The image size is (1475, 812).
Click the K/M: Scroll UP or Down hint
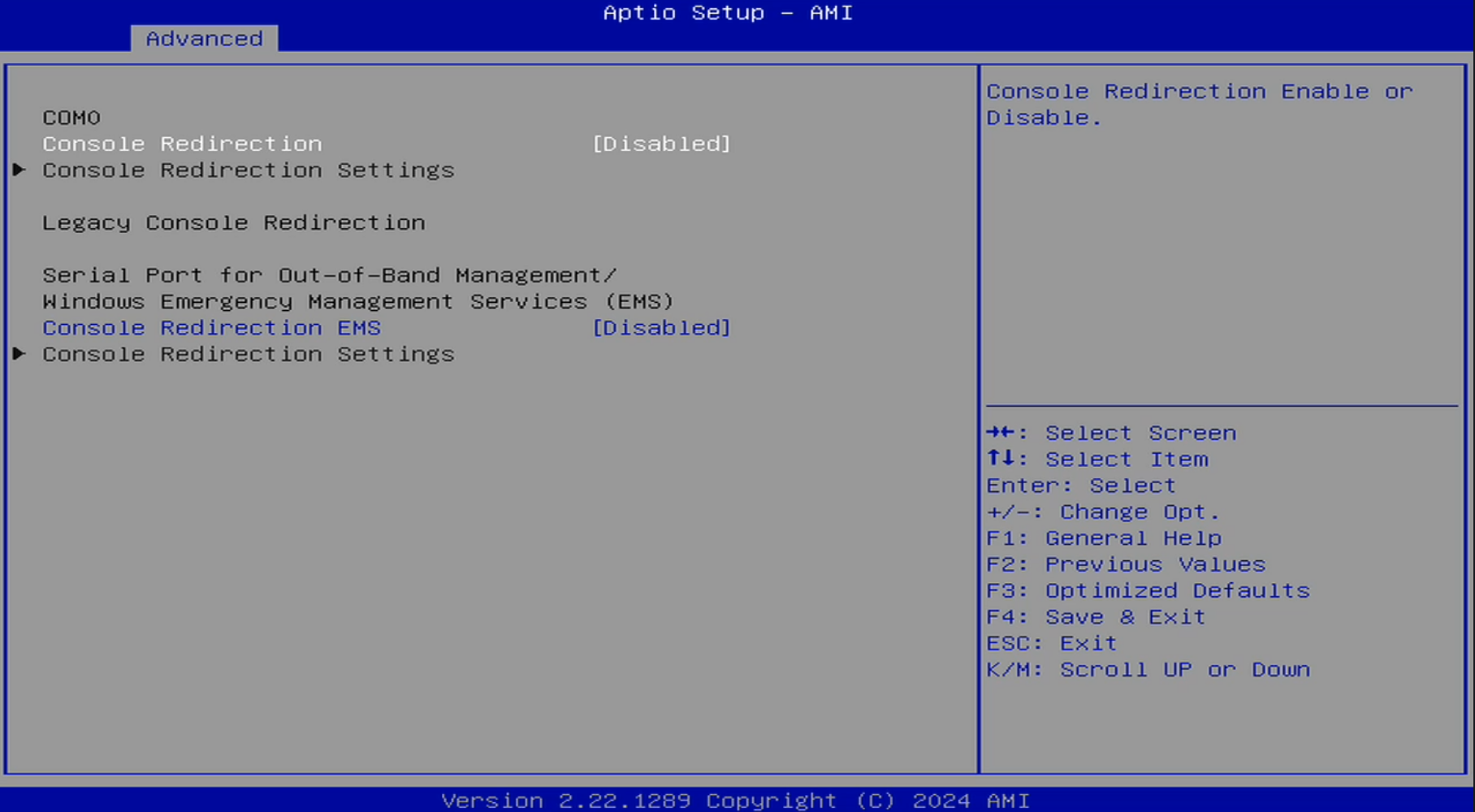1147,670
